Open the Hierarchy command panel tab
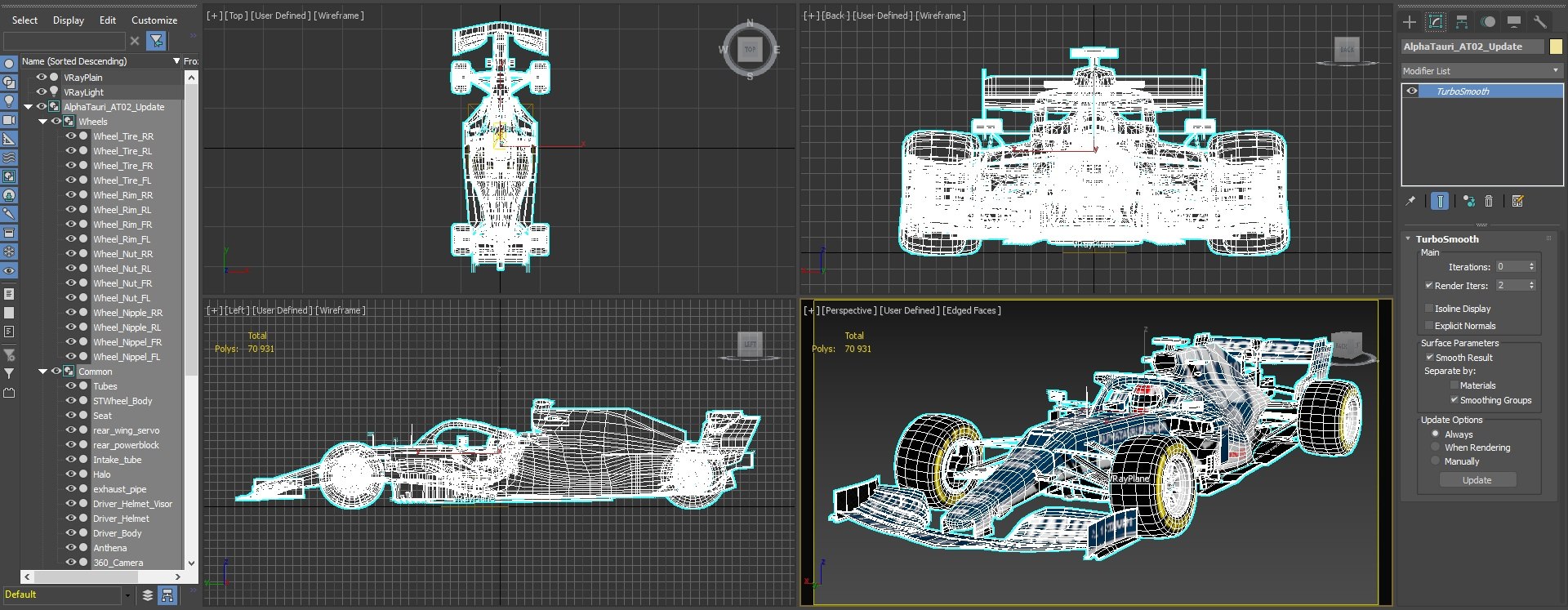Viewport: 1568px width, 610px height. [1462, 22]
